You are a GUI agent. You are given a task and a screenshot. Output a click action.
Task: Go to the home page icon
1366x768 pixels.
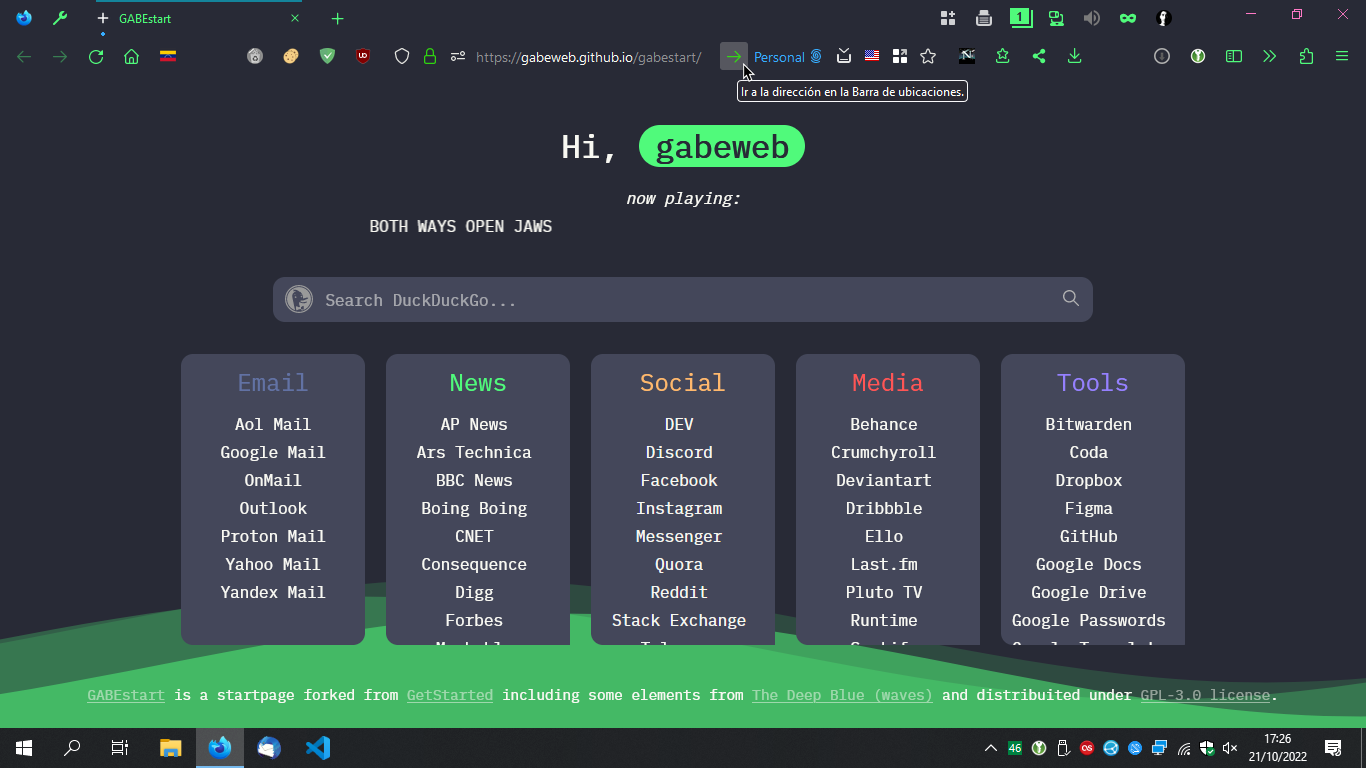pos(131,57)
